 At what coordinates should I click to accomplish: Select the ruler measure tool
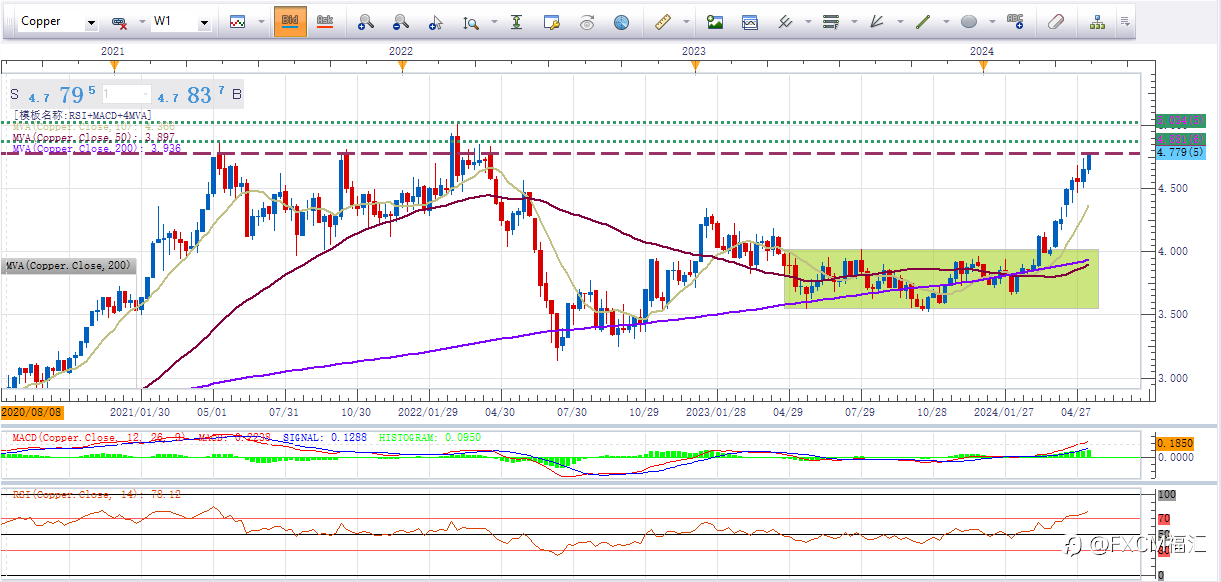(662, 21)
